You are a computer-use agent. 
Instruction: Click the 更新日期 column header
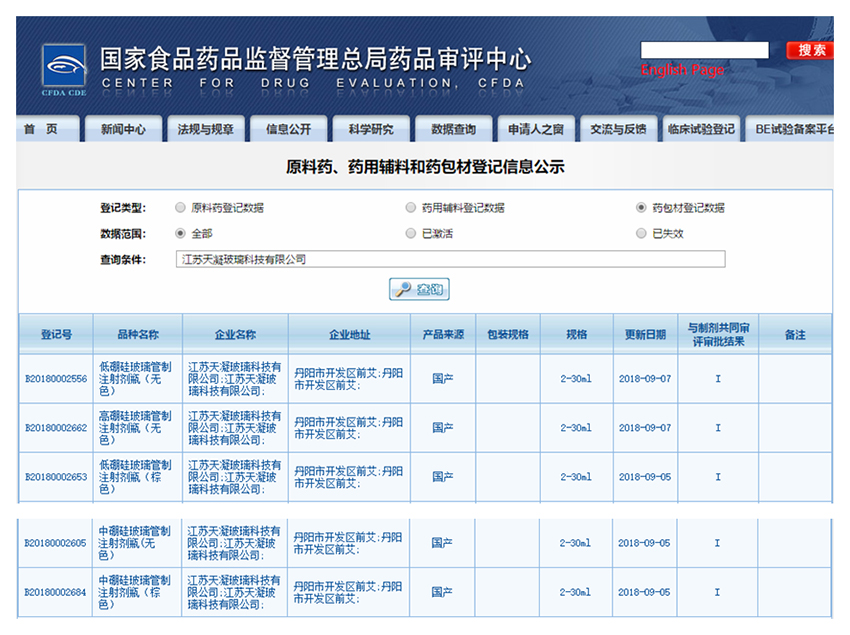[x=645, y=335]
